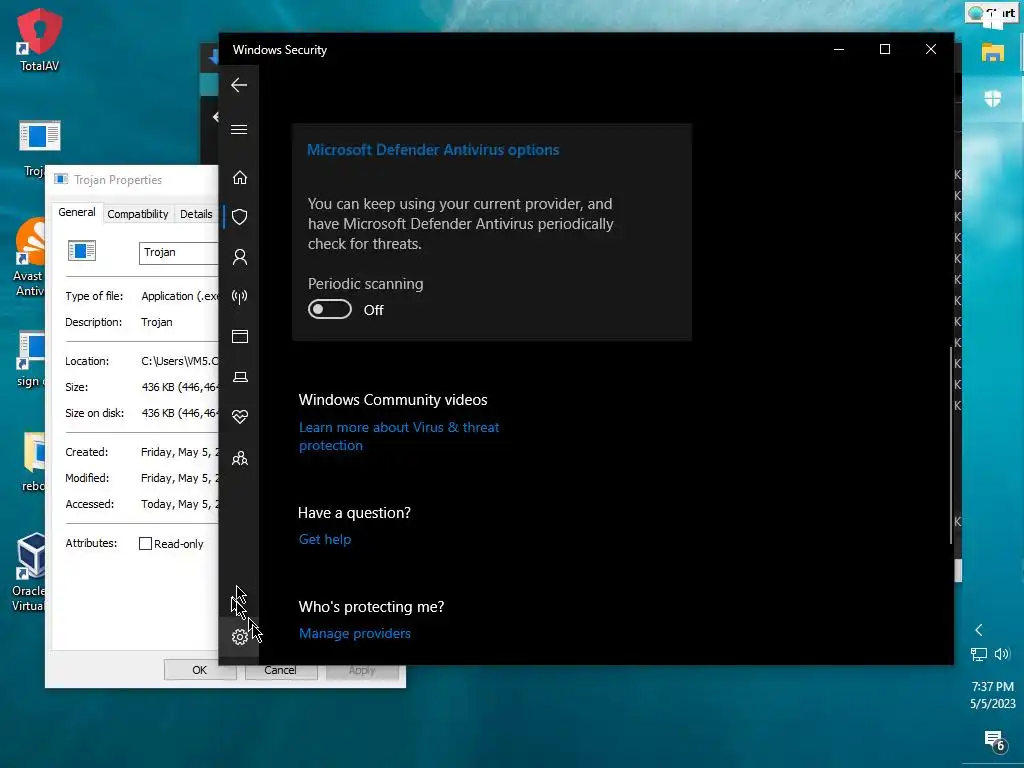Open Device security laptop icon
This screenshot has width=1024, height=768.
[x=240, y=377]
